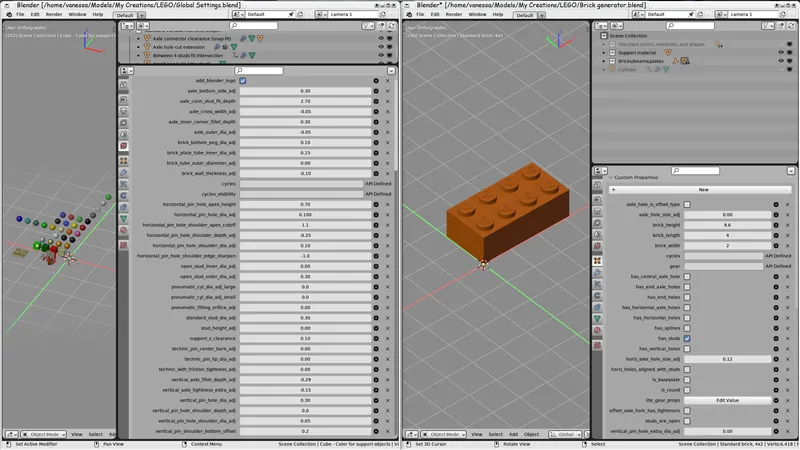Open Texture properties tab in Brick generator
800x450 pixels.
pos(597,345)
